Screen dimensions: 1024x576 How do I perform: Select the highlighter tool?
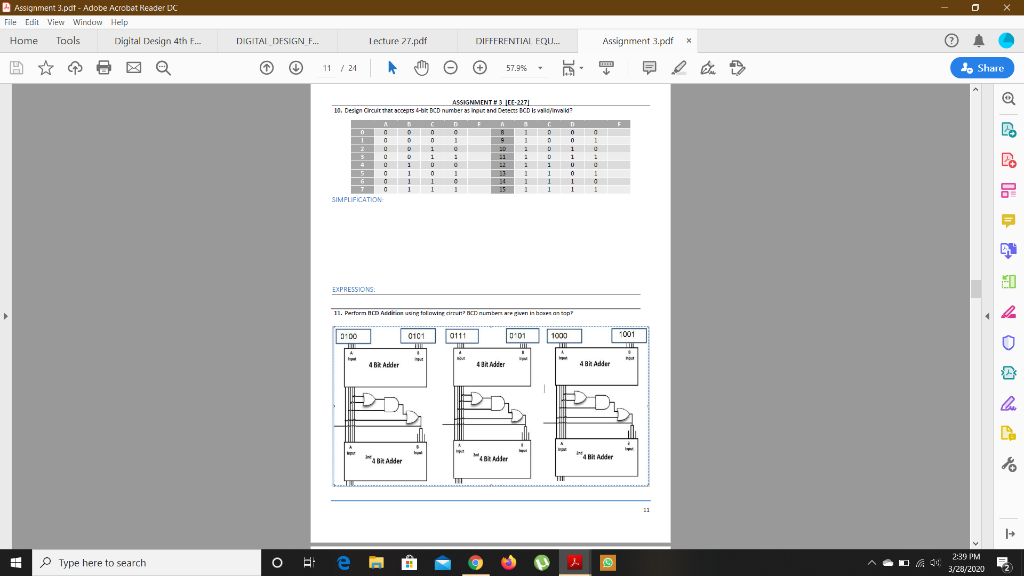(x=676, y=68)
